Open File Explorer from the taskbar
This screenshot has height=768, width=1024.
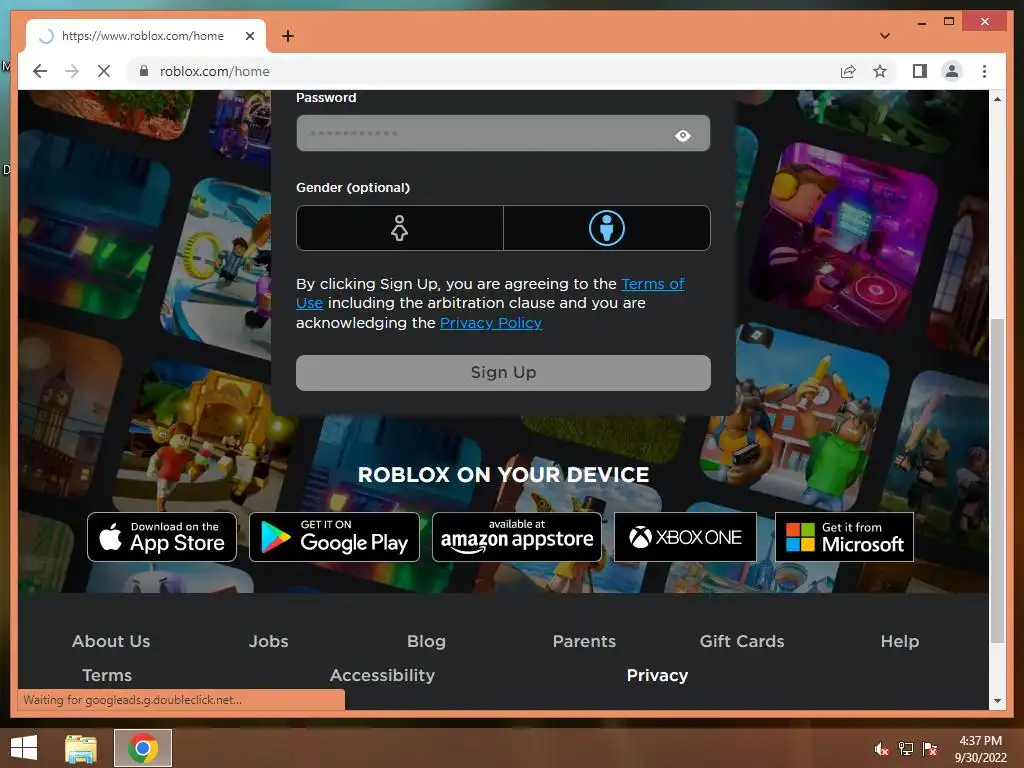point(81,748)
